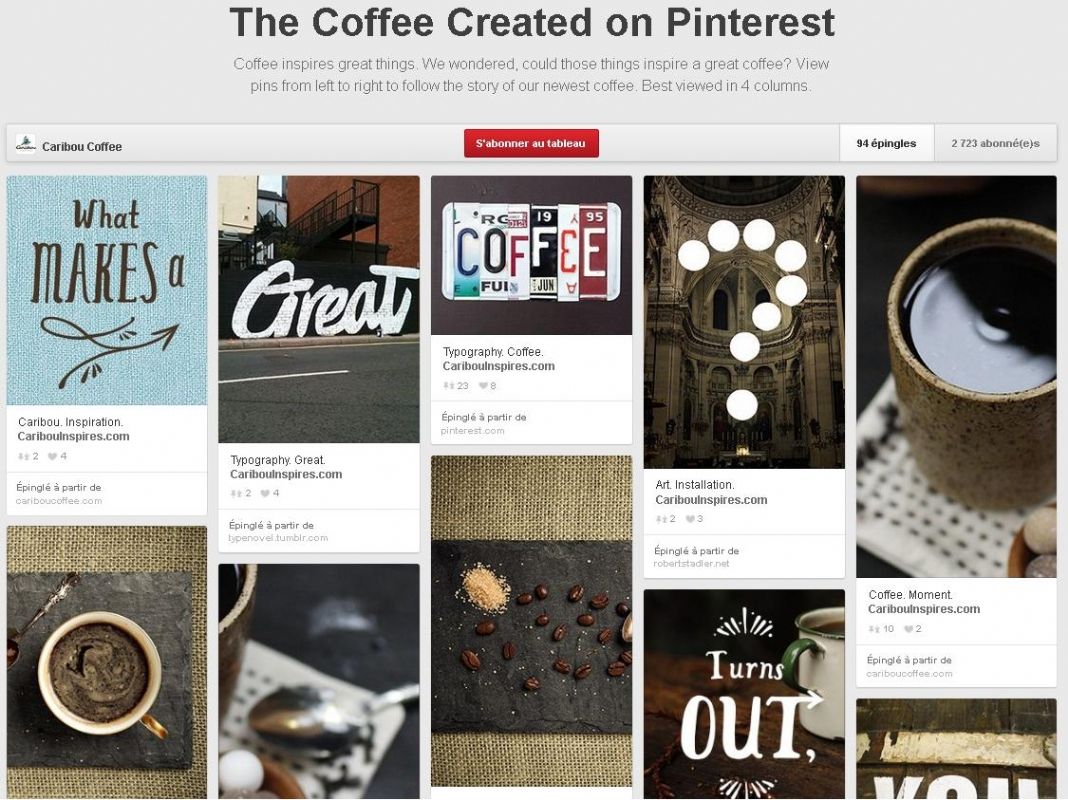Click the S'abonner au tableau button
The width and height of the screenshot is (1068, 800).
point(531,144)
